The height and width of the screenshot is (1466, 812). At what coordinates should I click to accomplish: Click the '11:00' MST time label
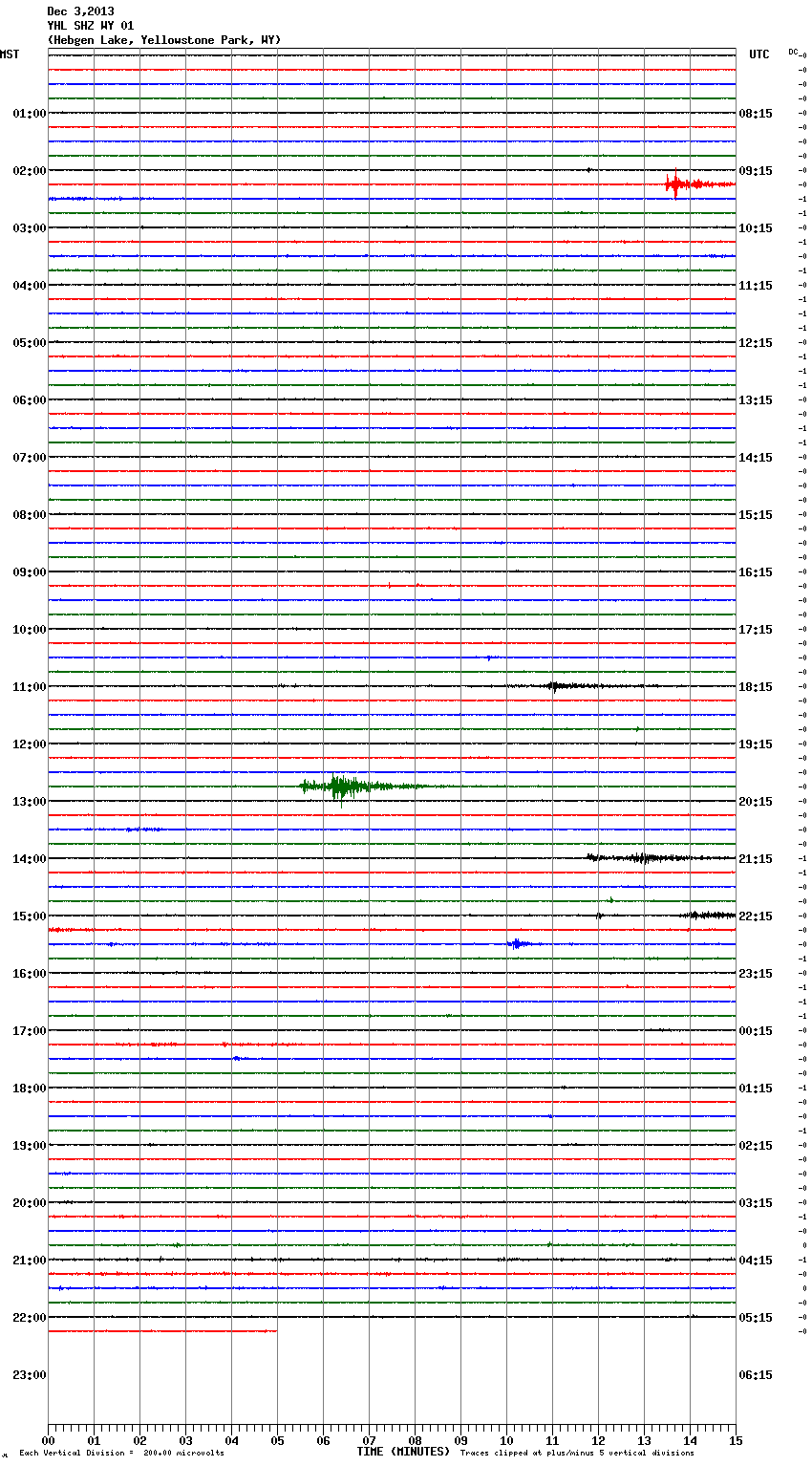click(29, 687)
